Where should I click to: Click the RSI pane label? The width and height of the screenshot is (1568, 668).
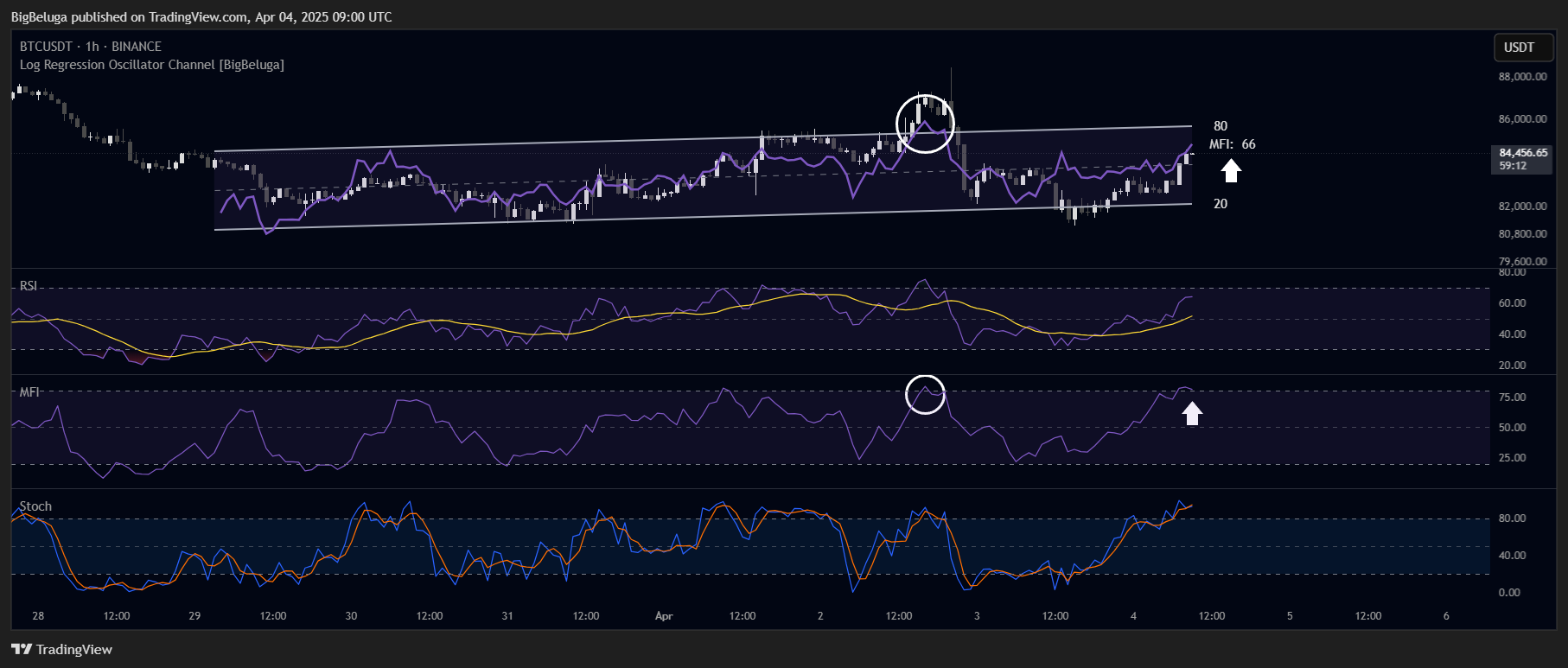pyautogui.click(x=29, y=286)
